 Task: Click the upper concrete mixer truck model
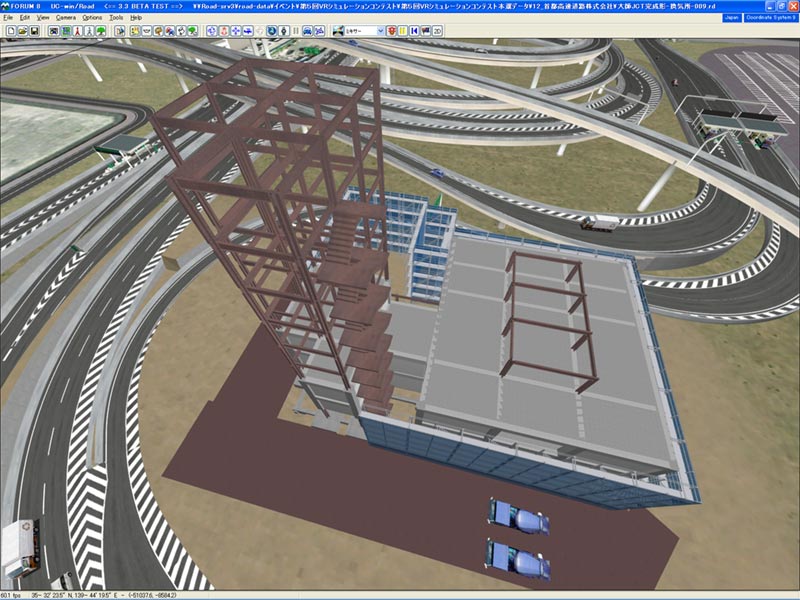[518, 516]
